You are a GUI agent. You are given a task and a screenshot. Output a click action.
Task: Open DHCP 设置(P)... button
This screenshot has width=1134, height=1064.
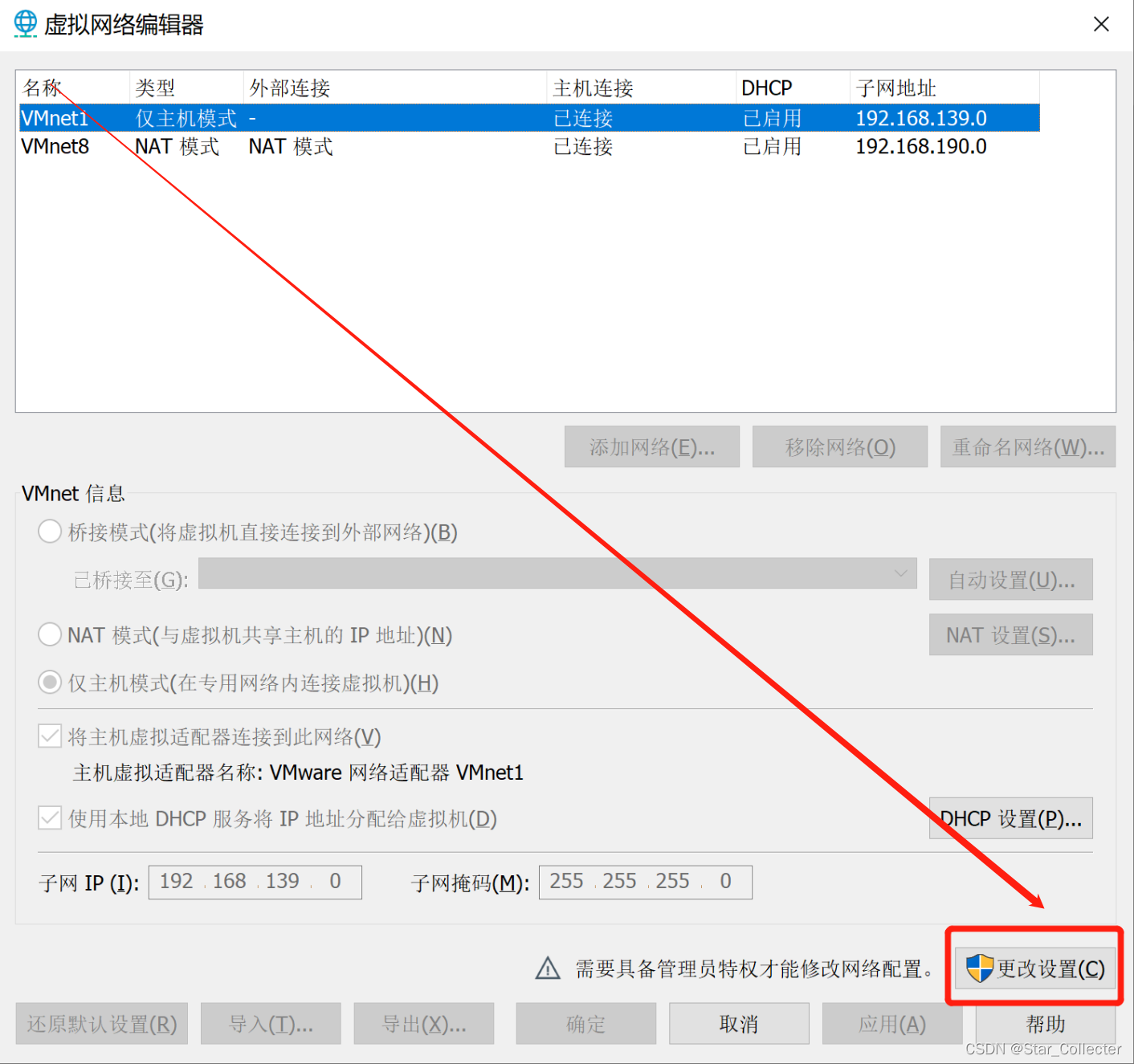[x=1011, y=818]
